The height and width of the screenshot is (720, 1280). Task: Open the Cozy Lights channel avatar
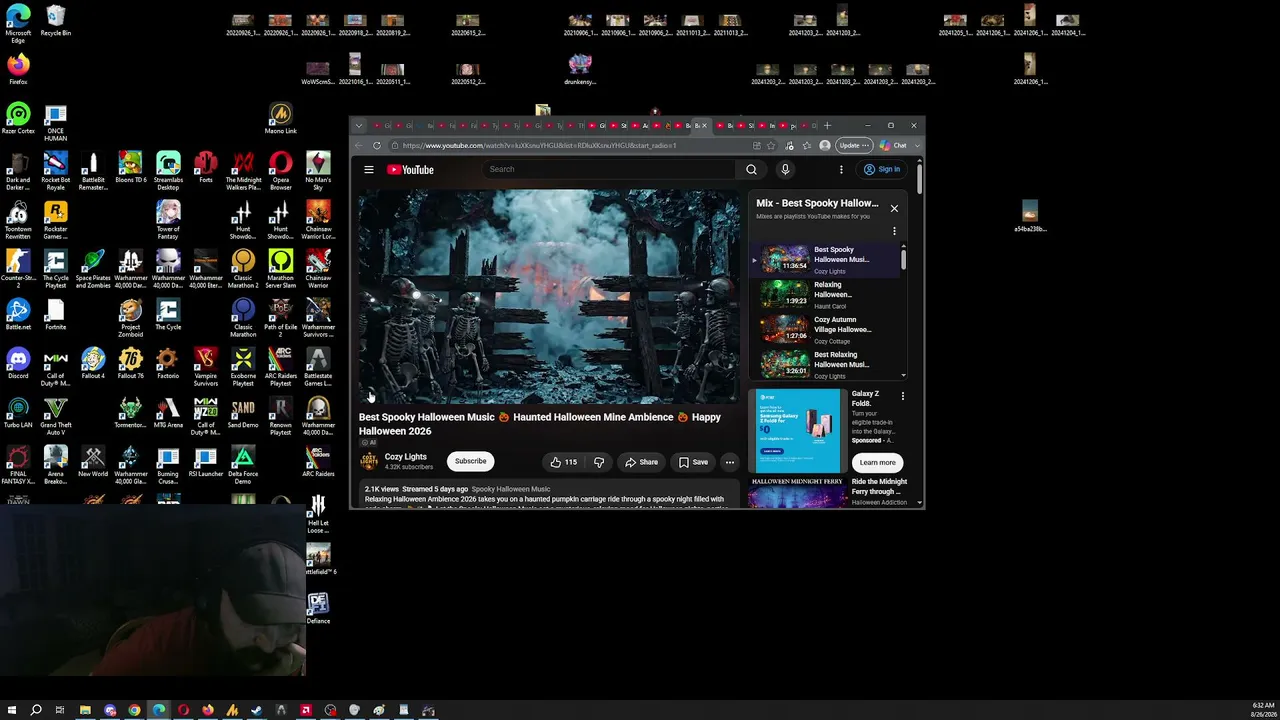[x=369, y=461]
